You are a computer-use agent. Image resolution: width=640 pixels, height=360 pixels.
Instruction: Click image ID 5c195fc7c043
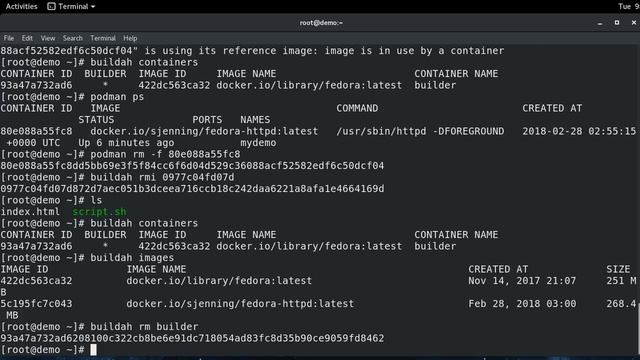click(x=36, y=304)
